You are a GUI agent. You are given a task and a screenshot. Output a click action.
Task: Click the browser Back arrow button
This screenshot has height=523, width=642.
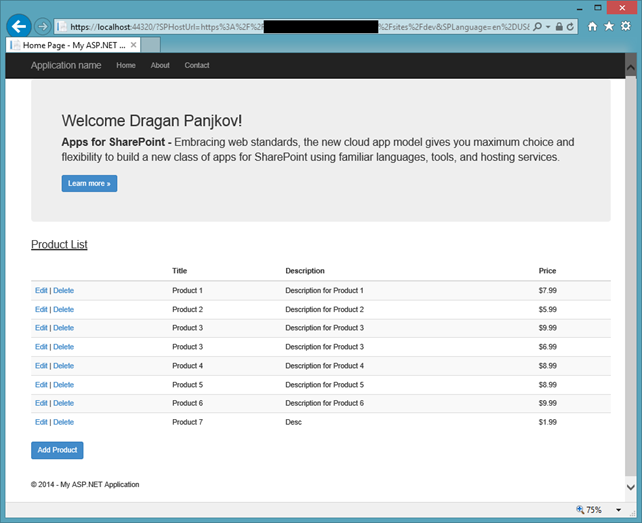(18, 26)
